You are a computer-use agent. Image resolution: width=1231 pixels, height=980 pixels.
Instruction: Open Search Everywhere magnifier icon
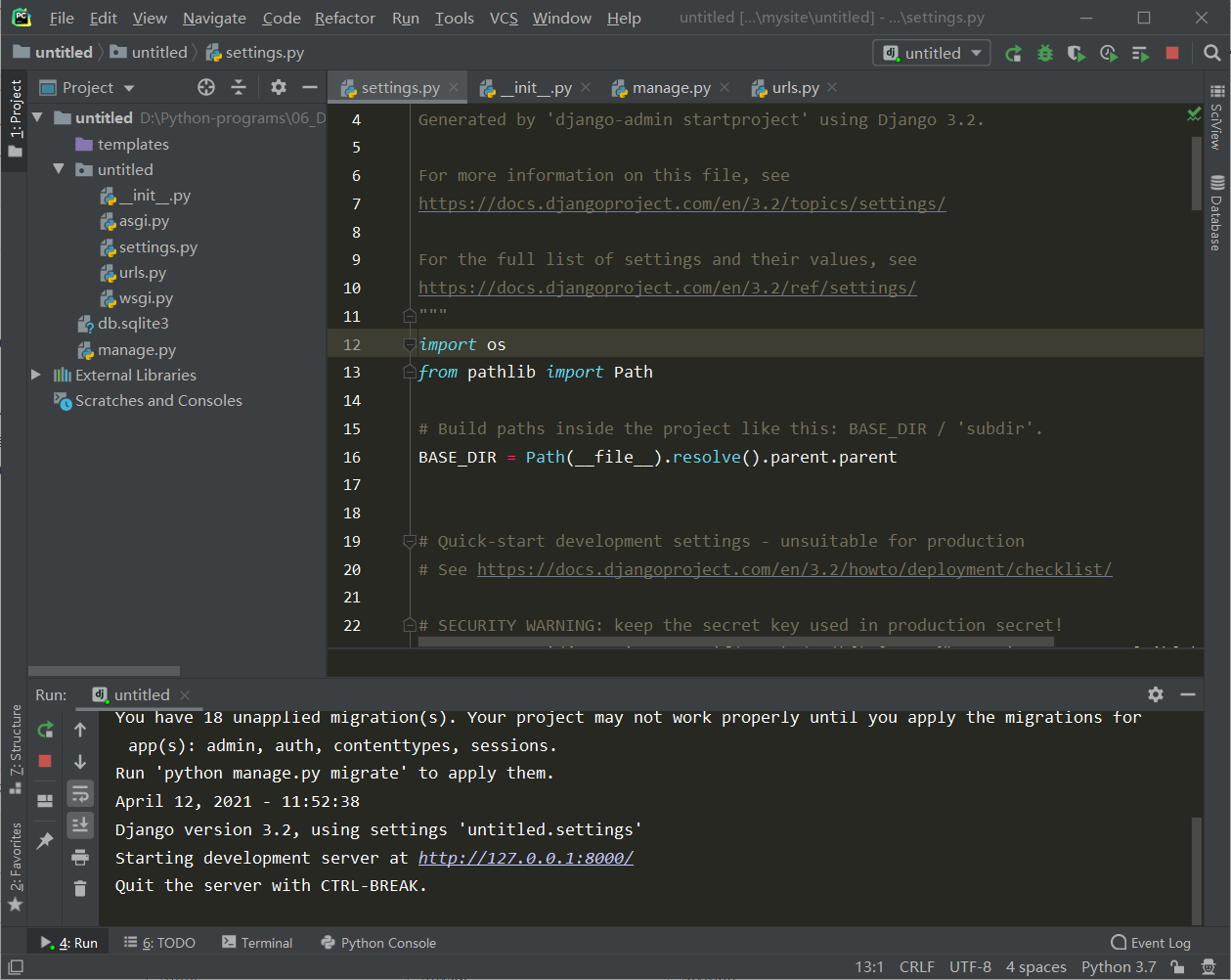(x=1212, y=54)
